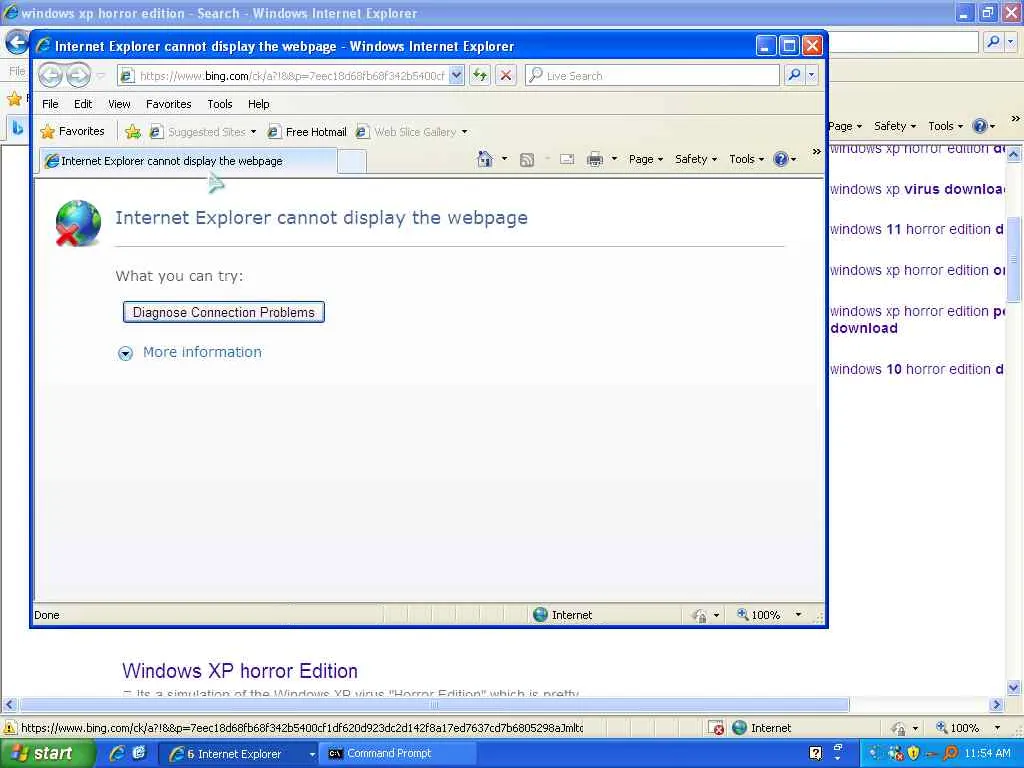Stop loading with the red X icon
Image resolution: width=1024 pixels, height=768 pixels.
[x=505, y=75]
